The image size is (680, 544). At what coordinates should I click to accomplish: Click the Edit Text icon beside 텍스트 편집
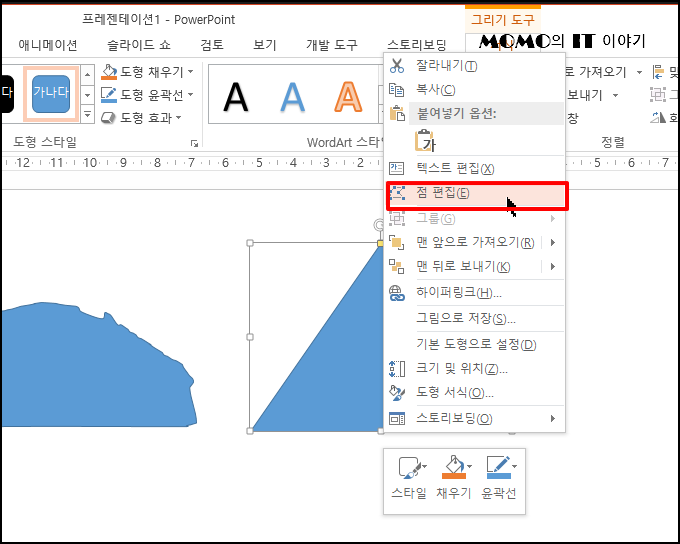397,168
